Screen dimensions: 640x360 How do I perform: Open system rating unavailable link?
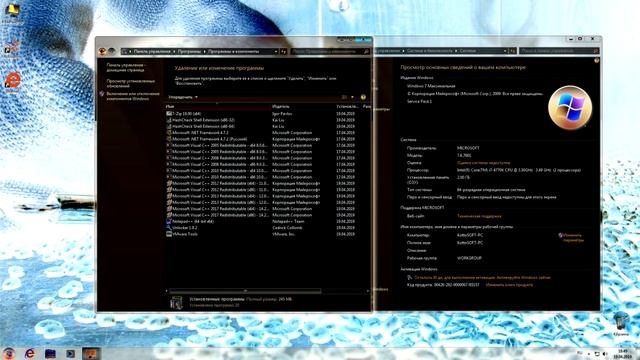click(483, 163)
